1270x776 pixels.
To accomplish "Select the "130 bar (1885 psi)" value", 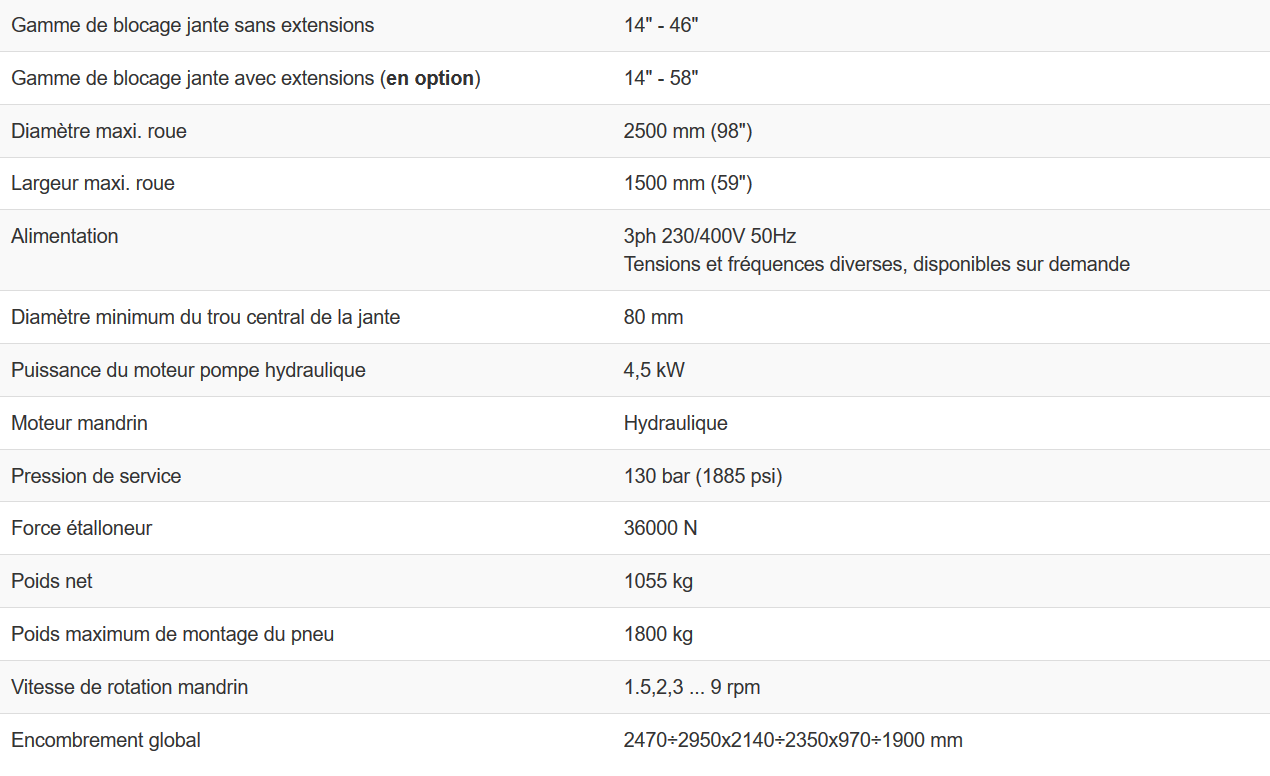I will (702, 476).
